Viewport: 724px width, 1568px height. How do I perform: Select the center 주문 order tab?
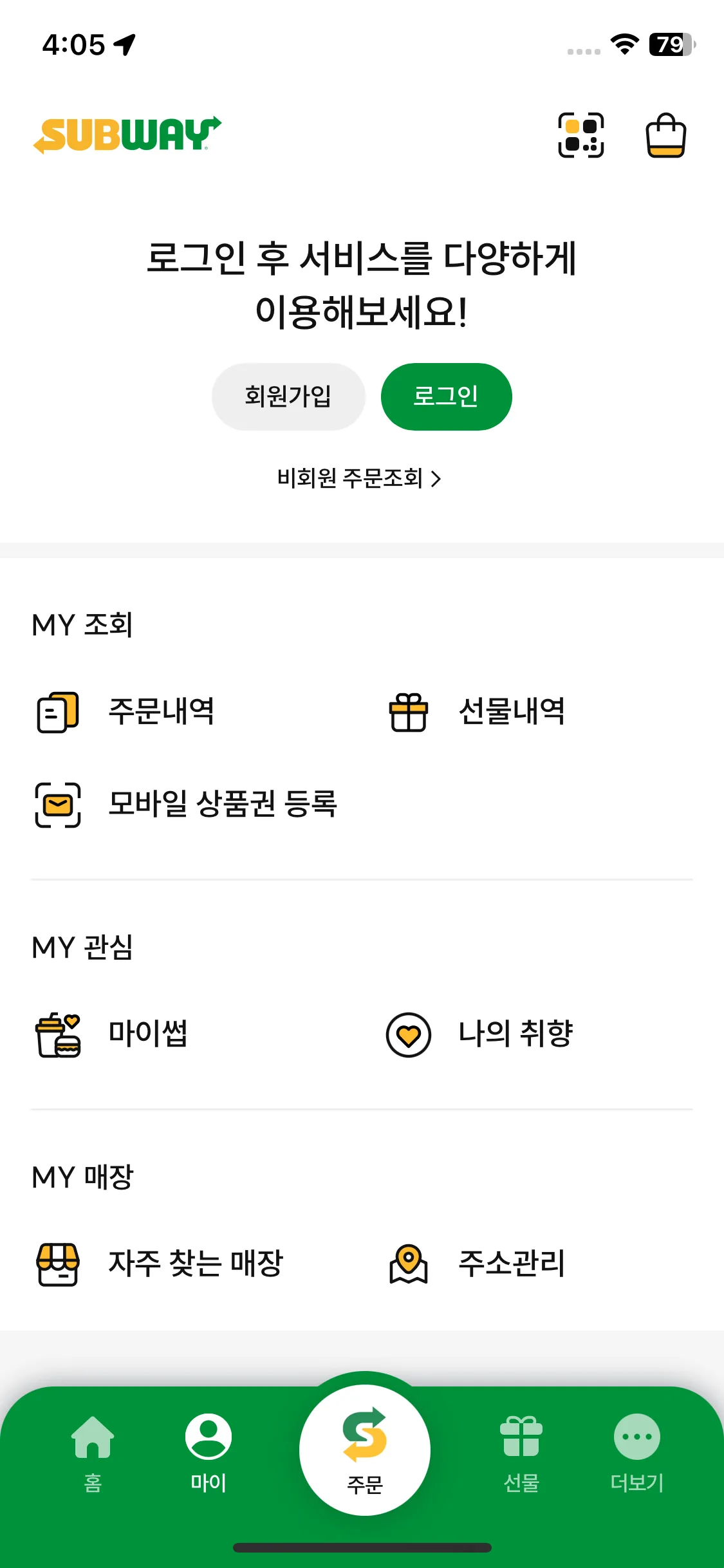365,1450
